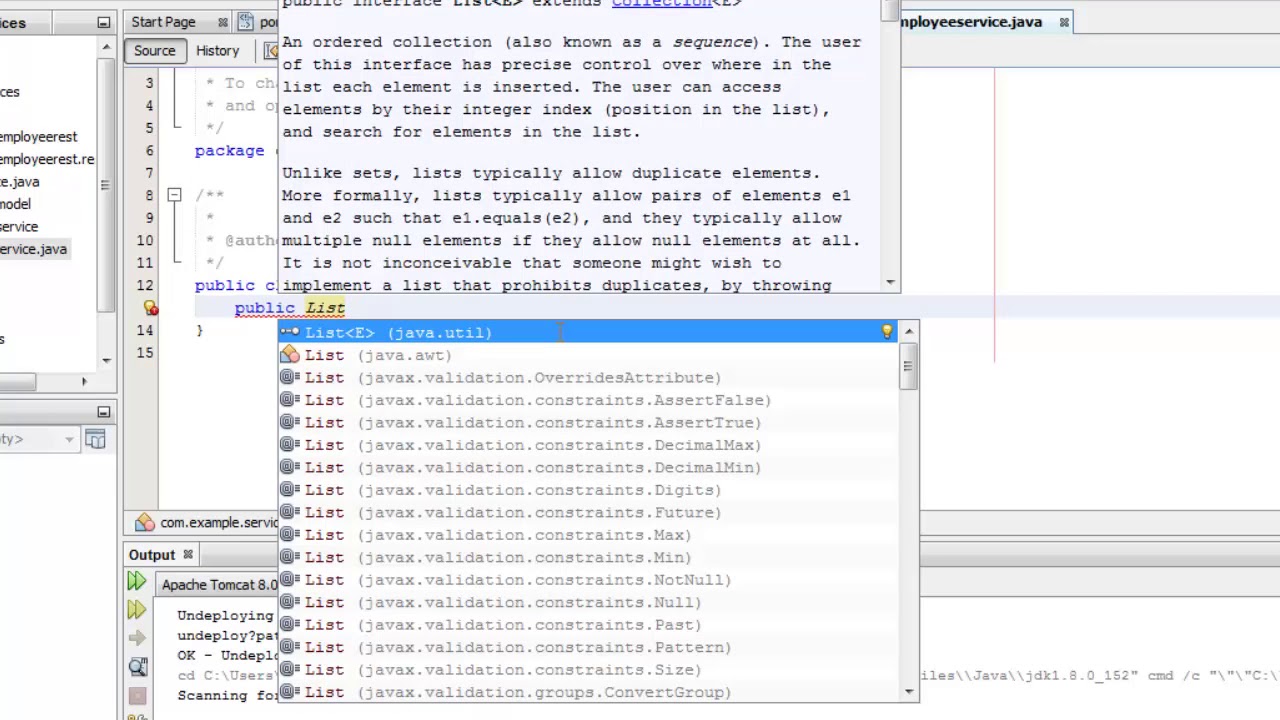Choose List (java.awt) completion
This screenshot has height=720, width=1280.
[x=589, y=355]
